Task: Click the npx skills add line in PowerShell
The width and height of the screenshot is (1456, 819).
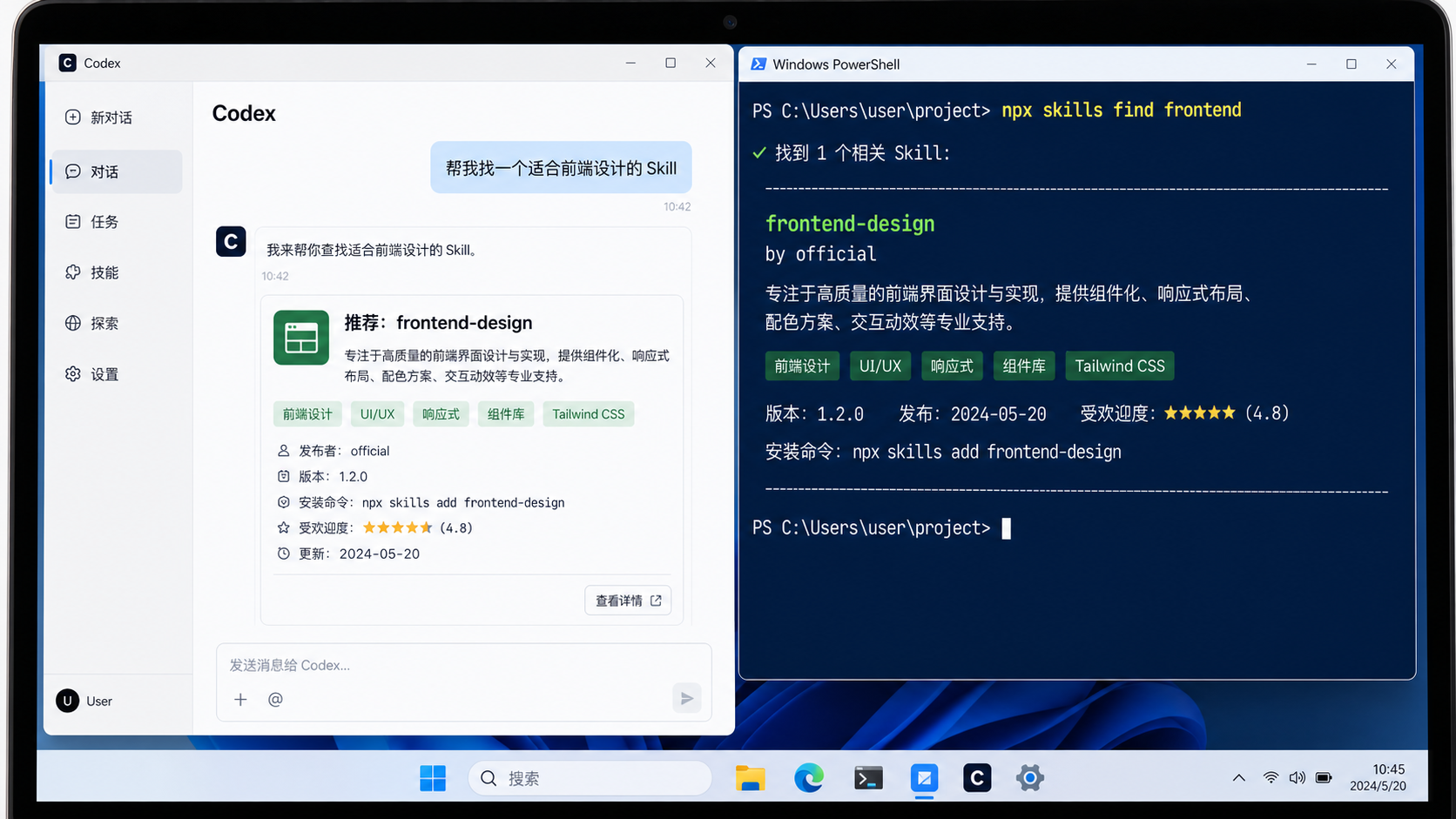Action: (943, 453)
